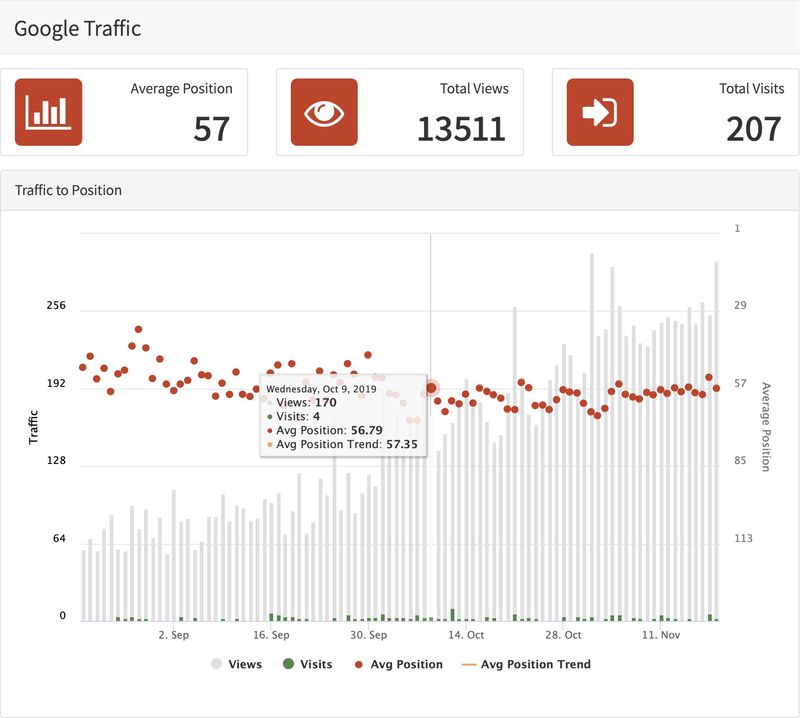Viewport: 800px width, 718px height.
Task: Click the Total Views value 13511
Action: click(x=461, y=129)
